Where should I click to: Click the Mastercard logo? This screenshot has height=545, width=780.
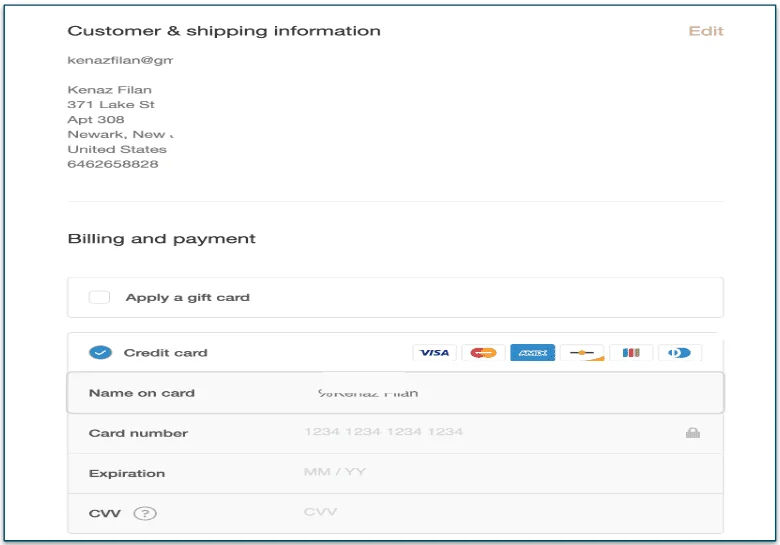tap(483, 353)
